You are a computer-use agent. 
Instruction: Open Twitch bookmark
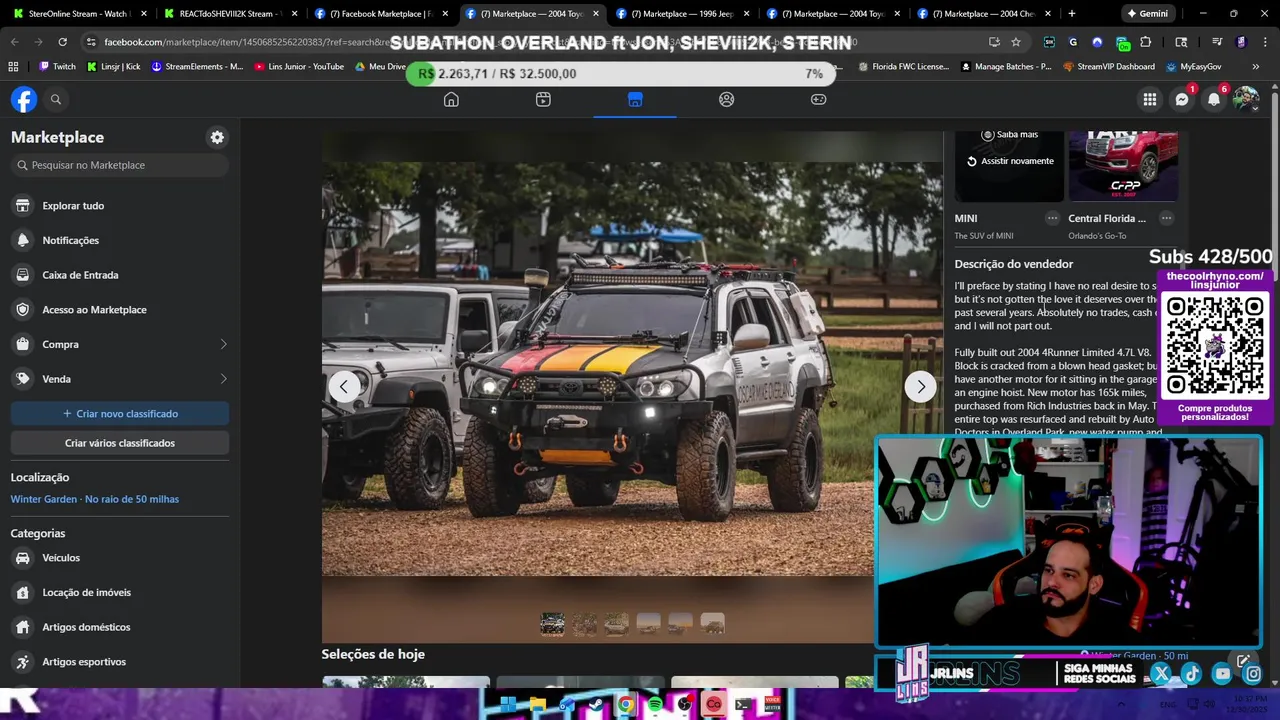57,66
